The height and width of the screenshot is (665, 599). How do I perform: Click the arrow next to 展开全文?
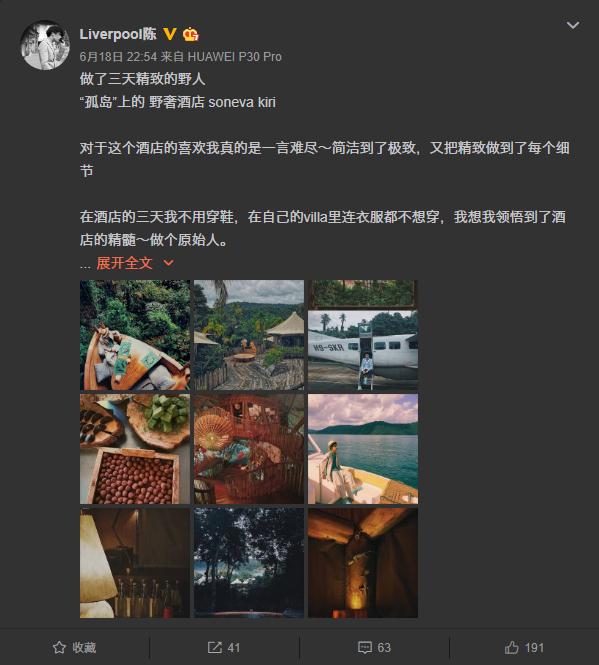(168, 263)
